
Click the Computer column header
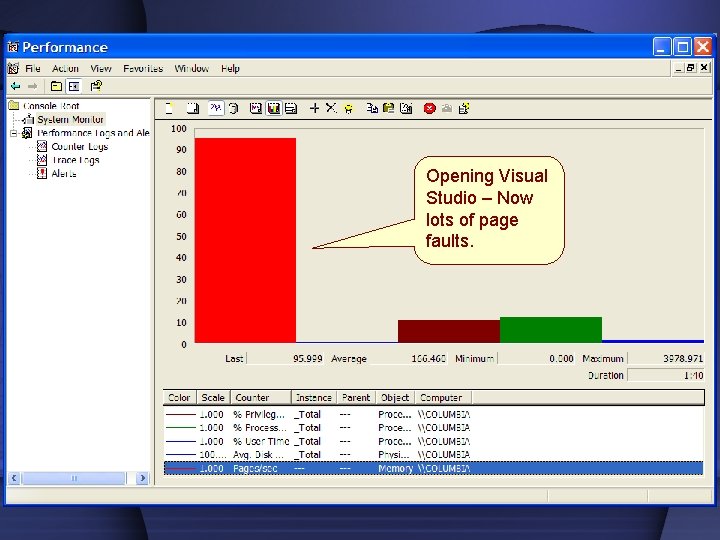443,398
